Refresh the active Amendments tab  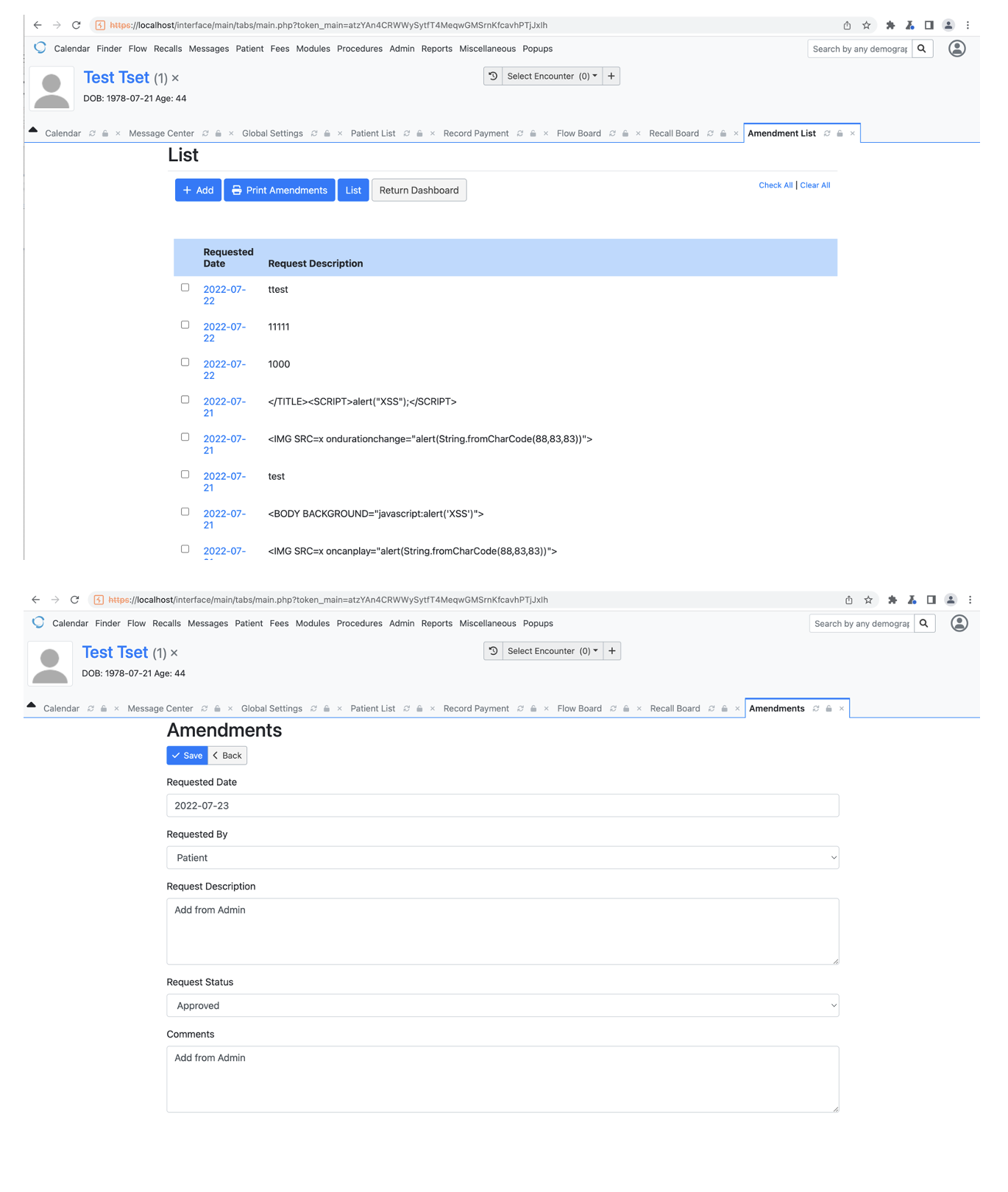pos(816,709)
